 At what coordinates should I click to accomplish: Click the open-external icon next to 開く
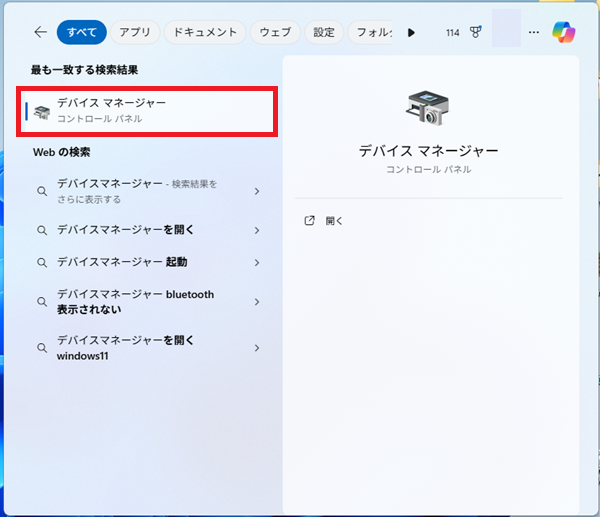point(309,221)
